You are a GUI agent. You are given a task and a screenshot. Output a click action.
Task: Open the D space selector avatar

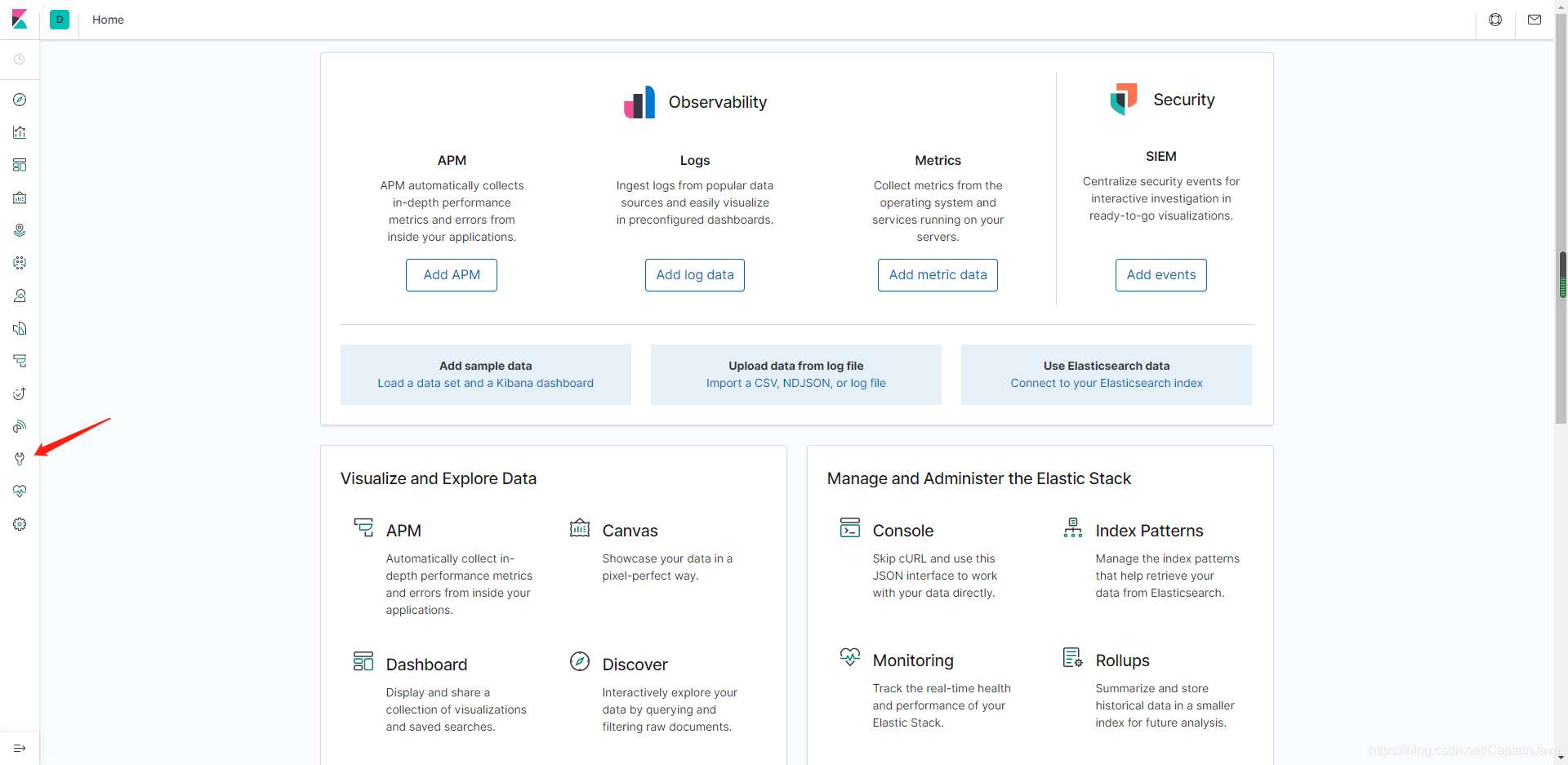60,20
